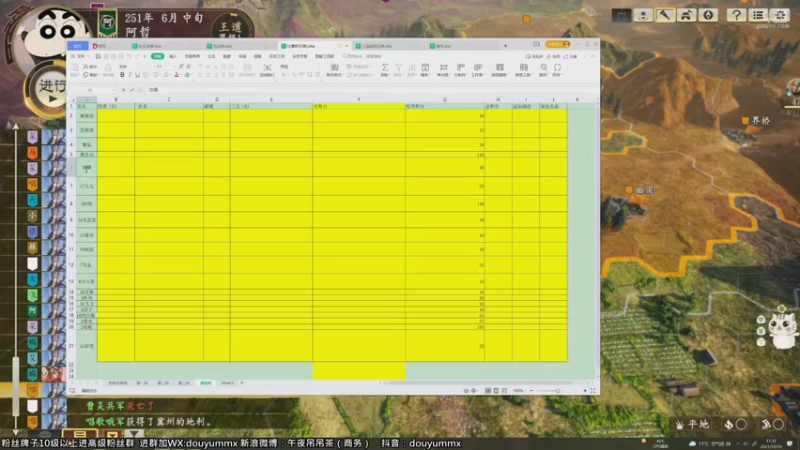Click the Freeze Panes icon
This screenshot has width=800, height=450.
[x=500, y=67]
